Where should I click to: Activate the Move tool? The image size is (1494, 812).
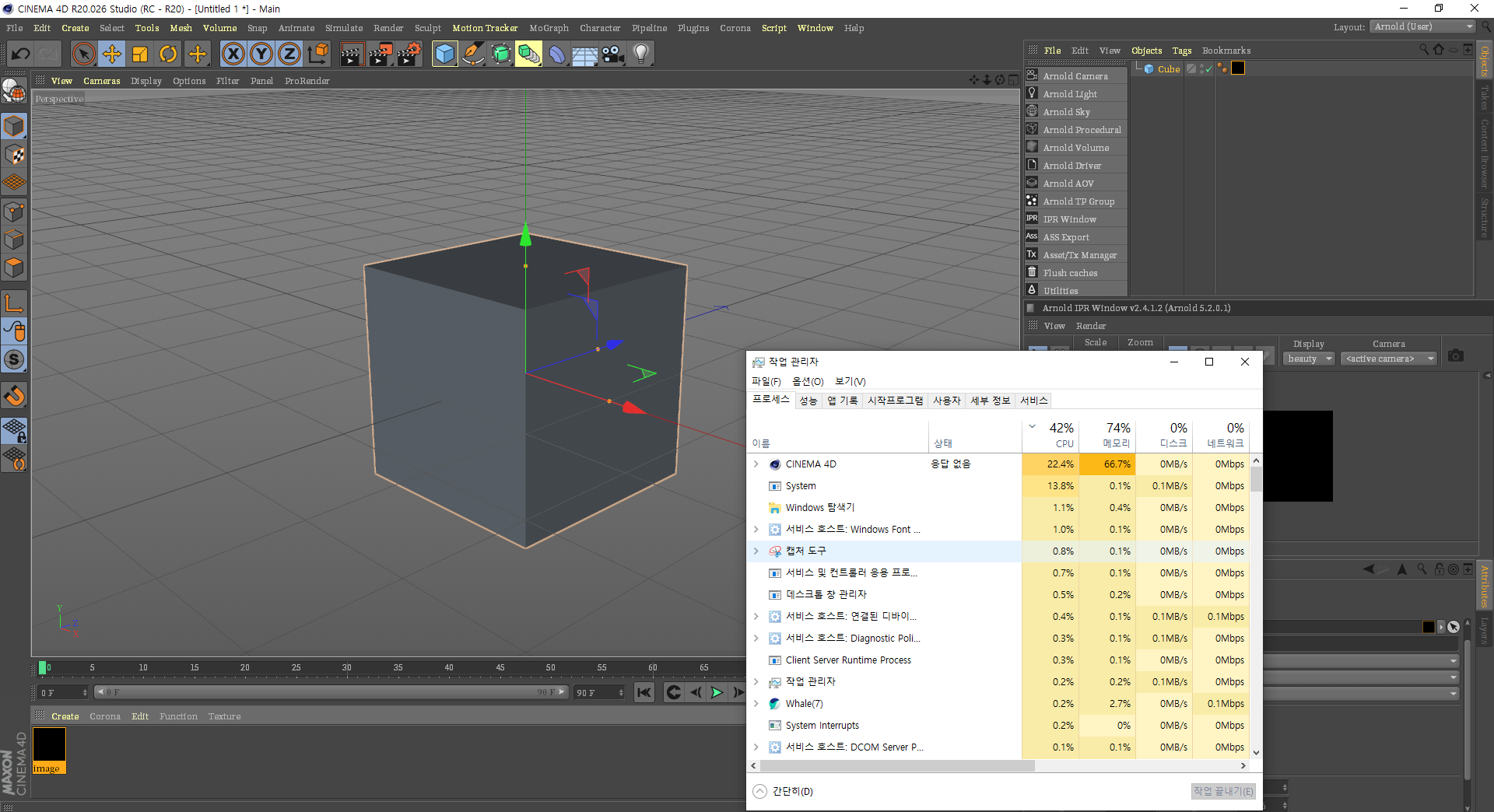[112, 54]
